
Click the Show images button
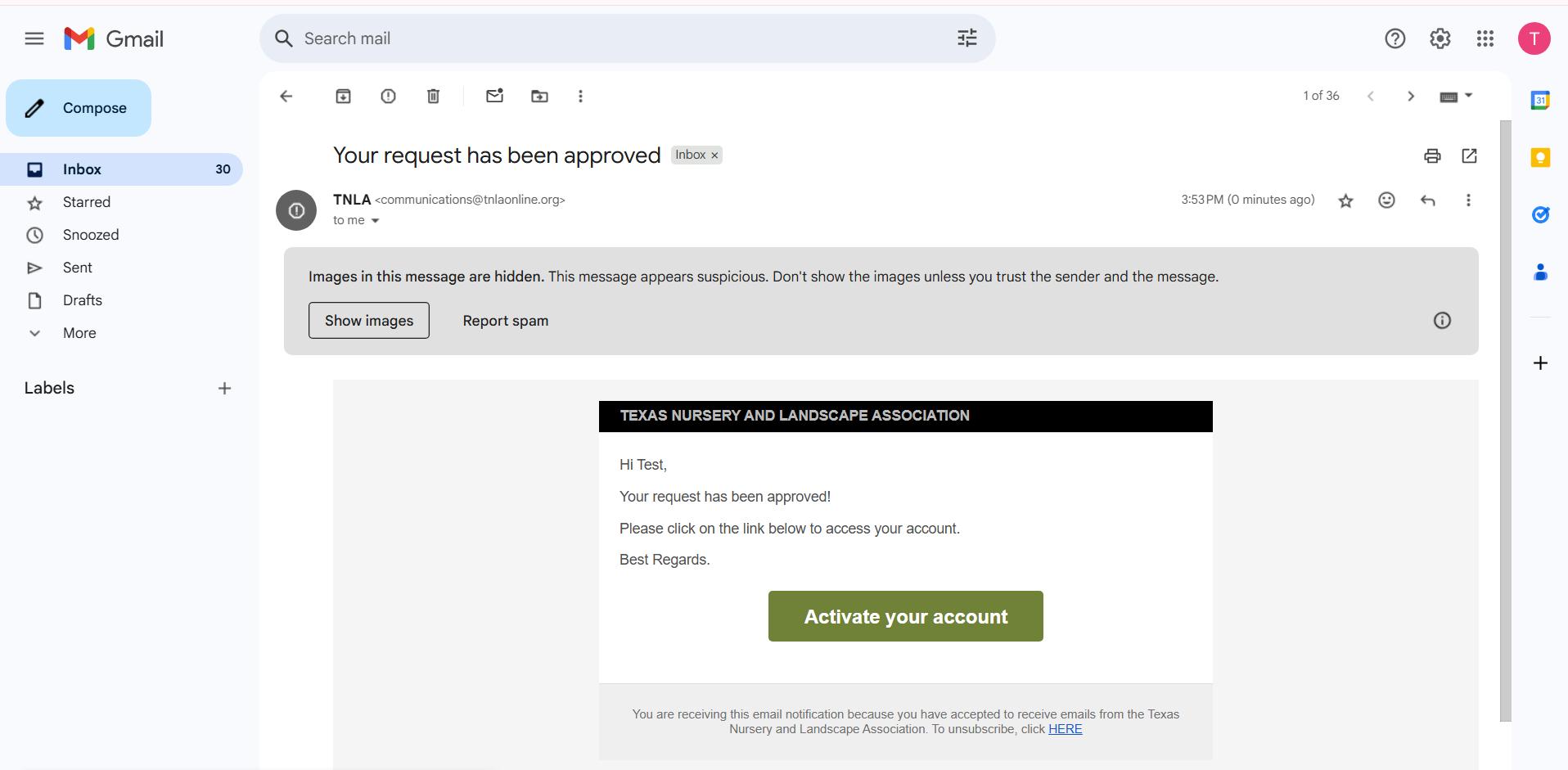click(x=369, y=321)
